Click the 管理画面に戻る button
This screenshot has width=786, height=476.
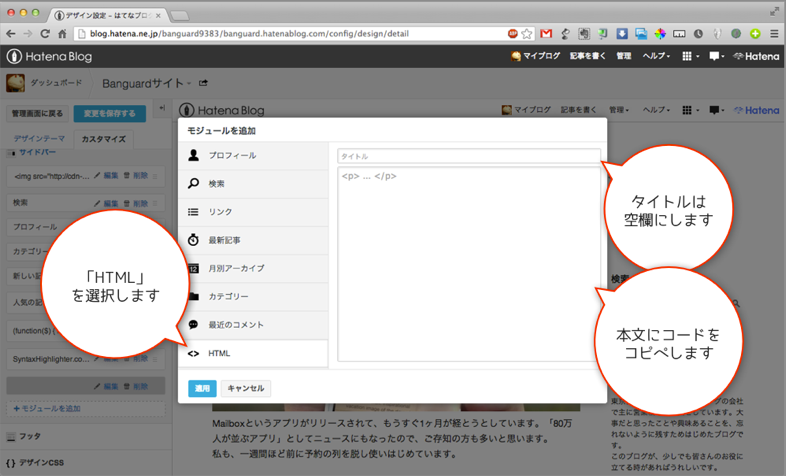38,114
